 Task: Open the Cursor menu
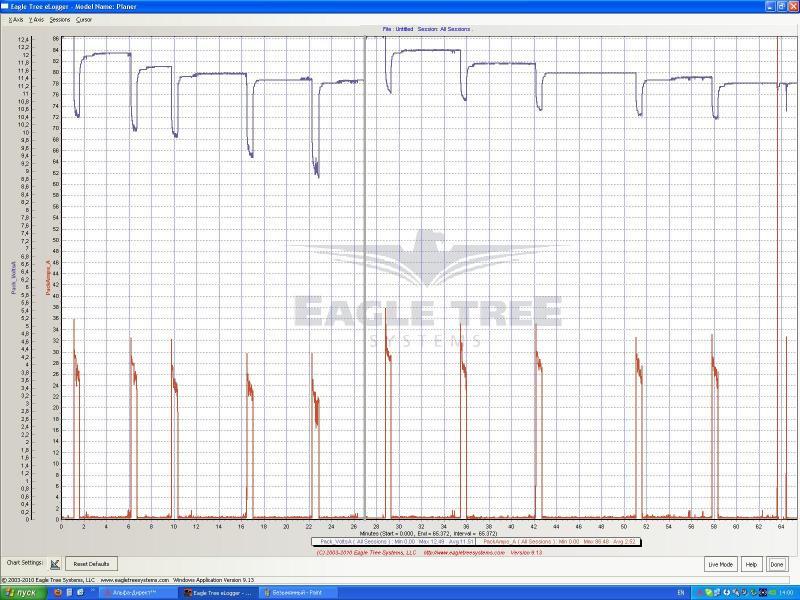(84, 19)
